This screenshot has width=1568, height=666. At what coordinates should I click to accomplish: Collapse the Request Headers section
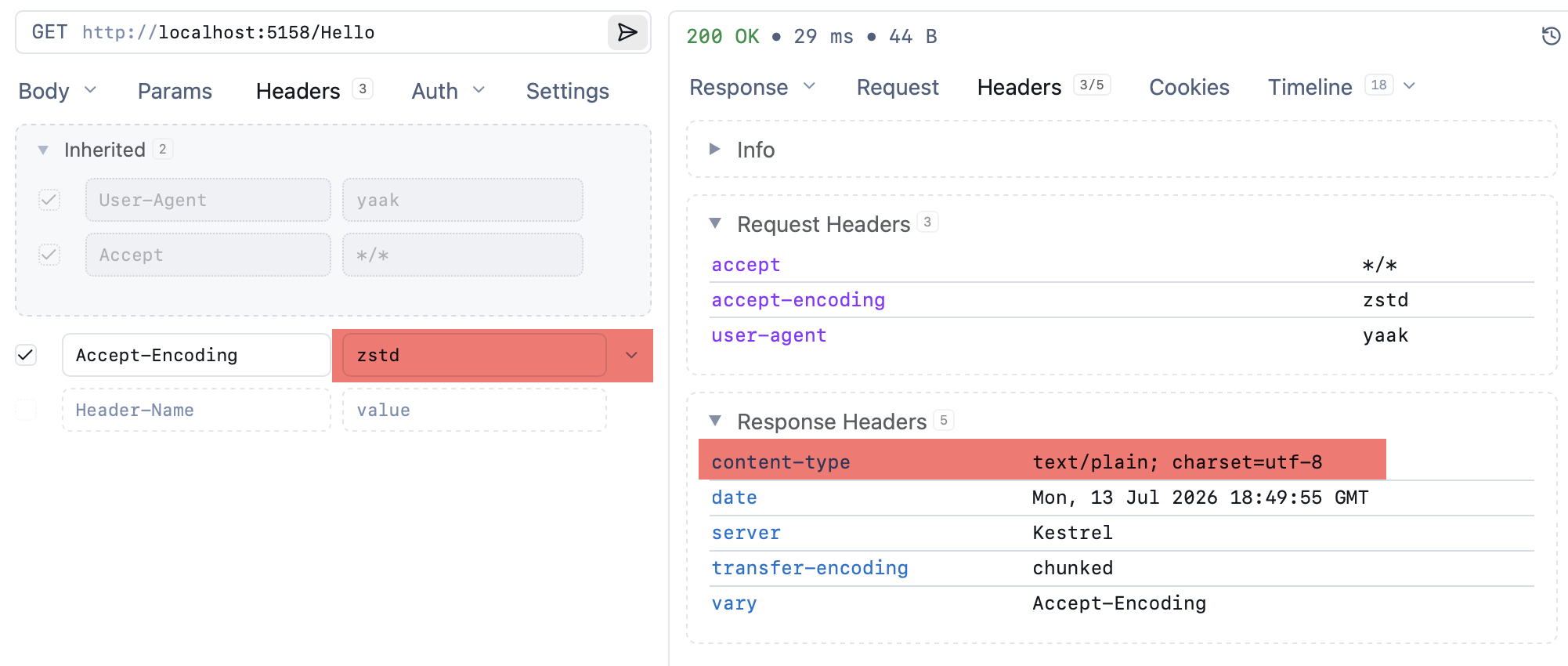[x=715, y=223]
